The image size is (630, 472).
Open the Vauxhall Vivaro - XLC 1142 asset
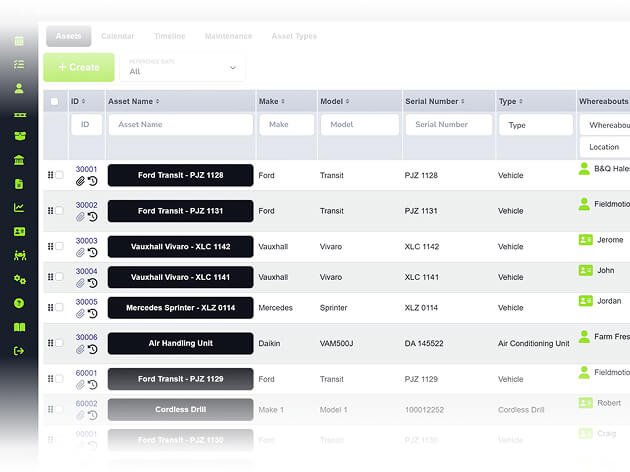point(180,246)
